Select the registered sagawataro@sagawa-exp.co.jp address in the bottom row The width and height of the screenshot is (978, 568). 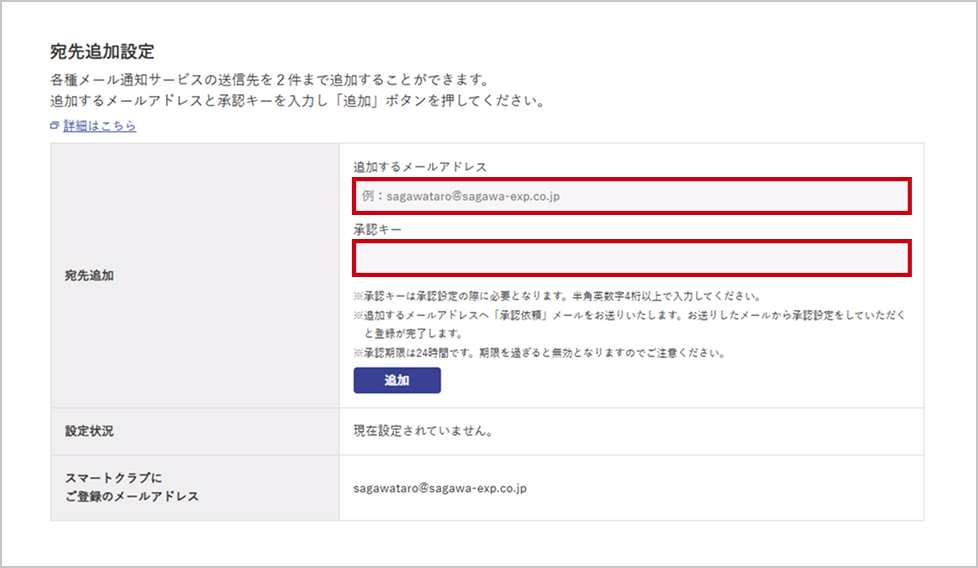pos(440,488)
